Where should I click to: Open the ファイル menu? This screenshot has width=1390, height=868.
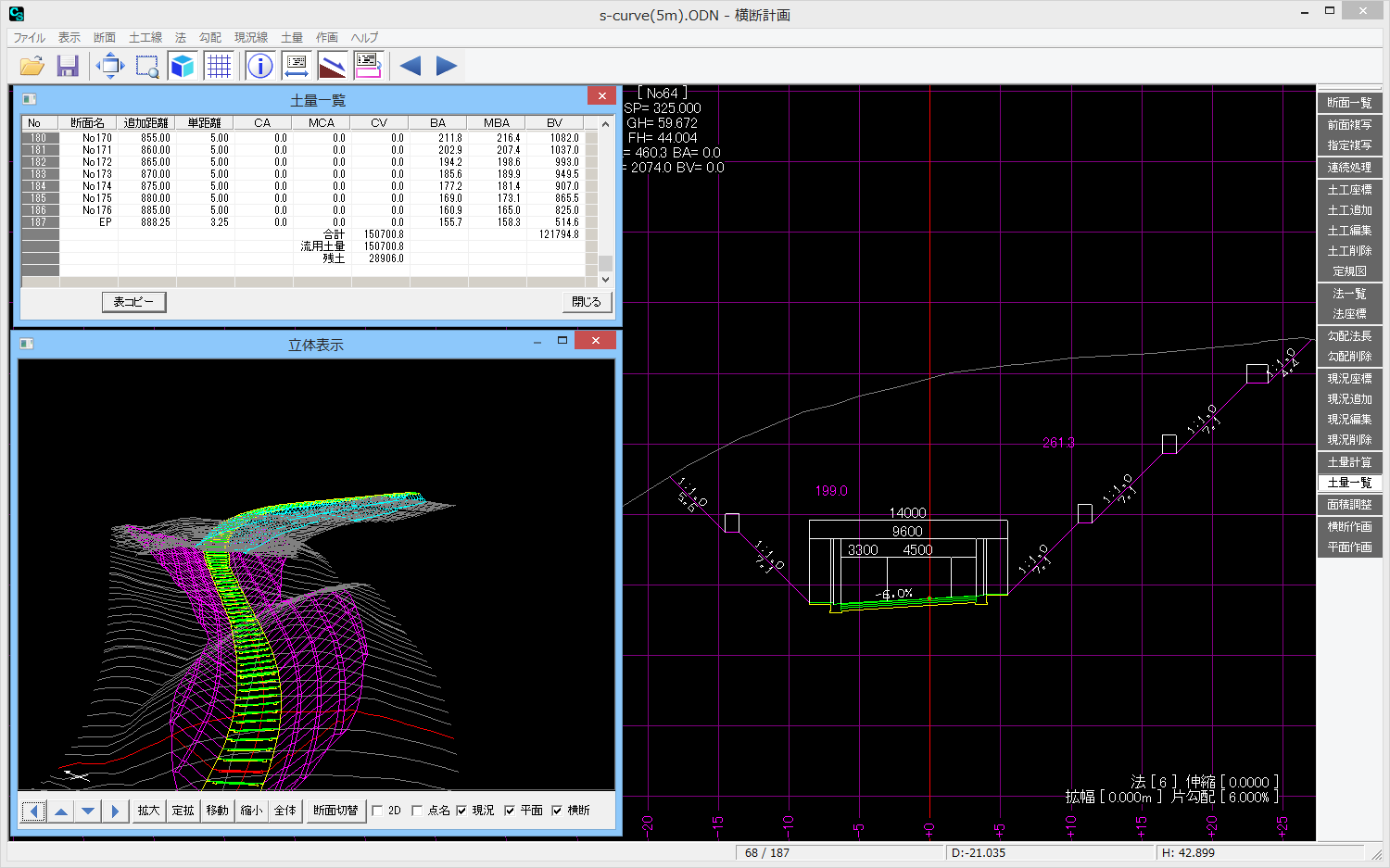pos(29,38)
